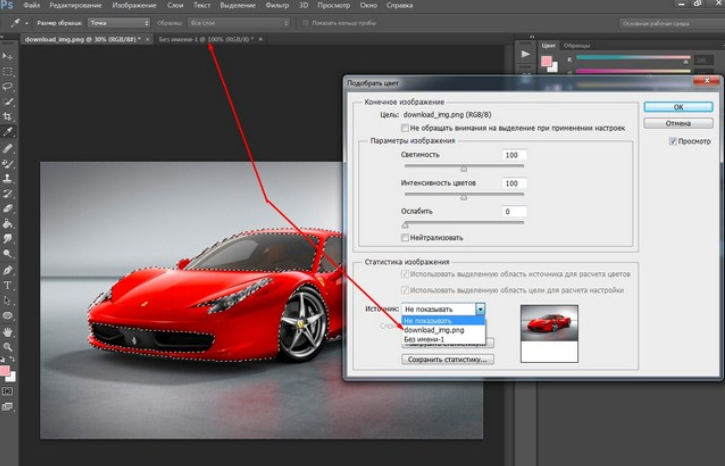Select the Eraser tool
Image resolution: width=725 pixels, height=466 pixels.
[x=8, y=209]
